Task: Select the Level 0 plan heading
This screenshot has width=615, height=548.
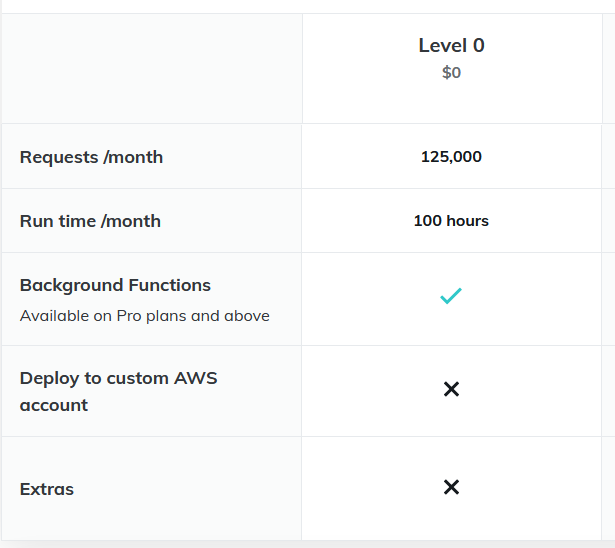Action: 451,45
